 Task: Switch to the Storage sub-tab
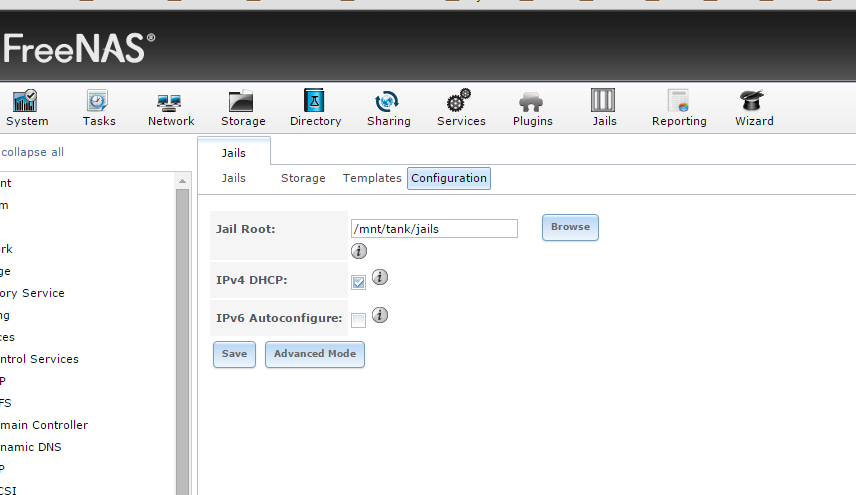[x=303, y=178]
